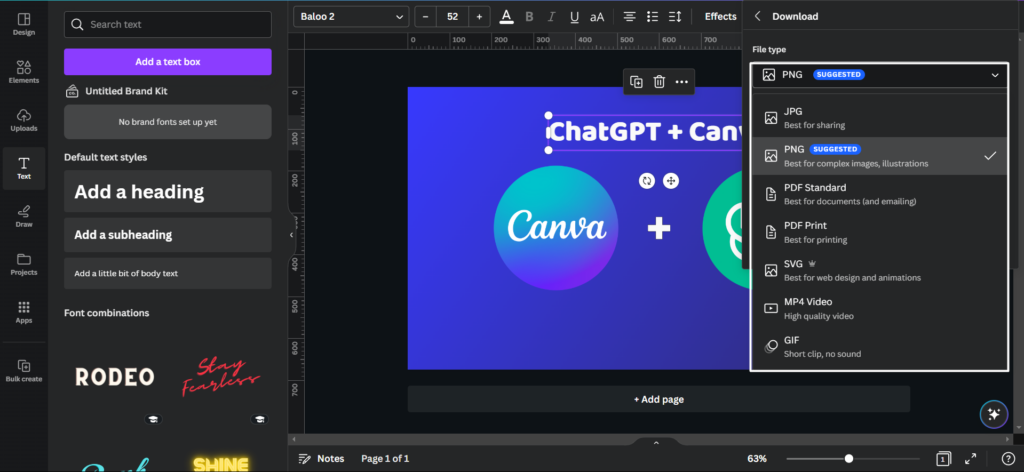Click the rotate handle below text
Screen dimensions: 1024x472
tap(647, 181)
